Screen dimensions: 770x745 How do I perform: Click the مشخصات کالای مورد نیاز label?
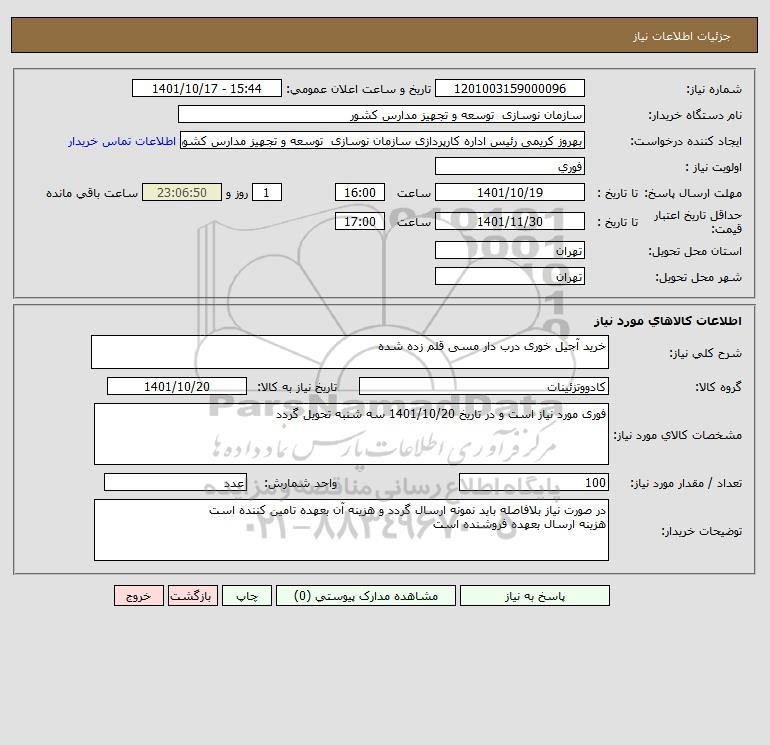[678, 435]
